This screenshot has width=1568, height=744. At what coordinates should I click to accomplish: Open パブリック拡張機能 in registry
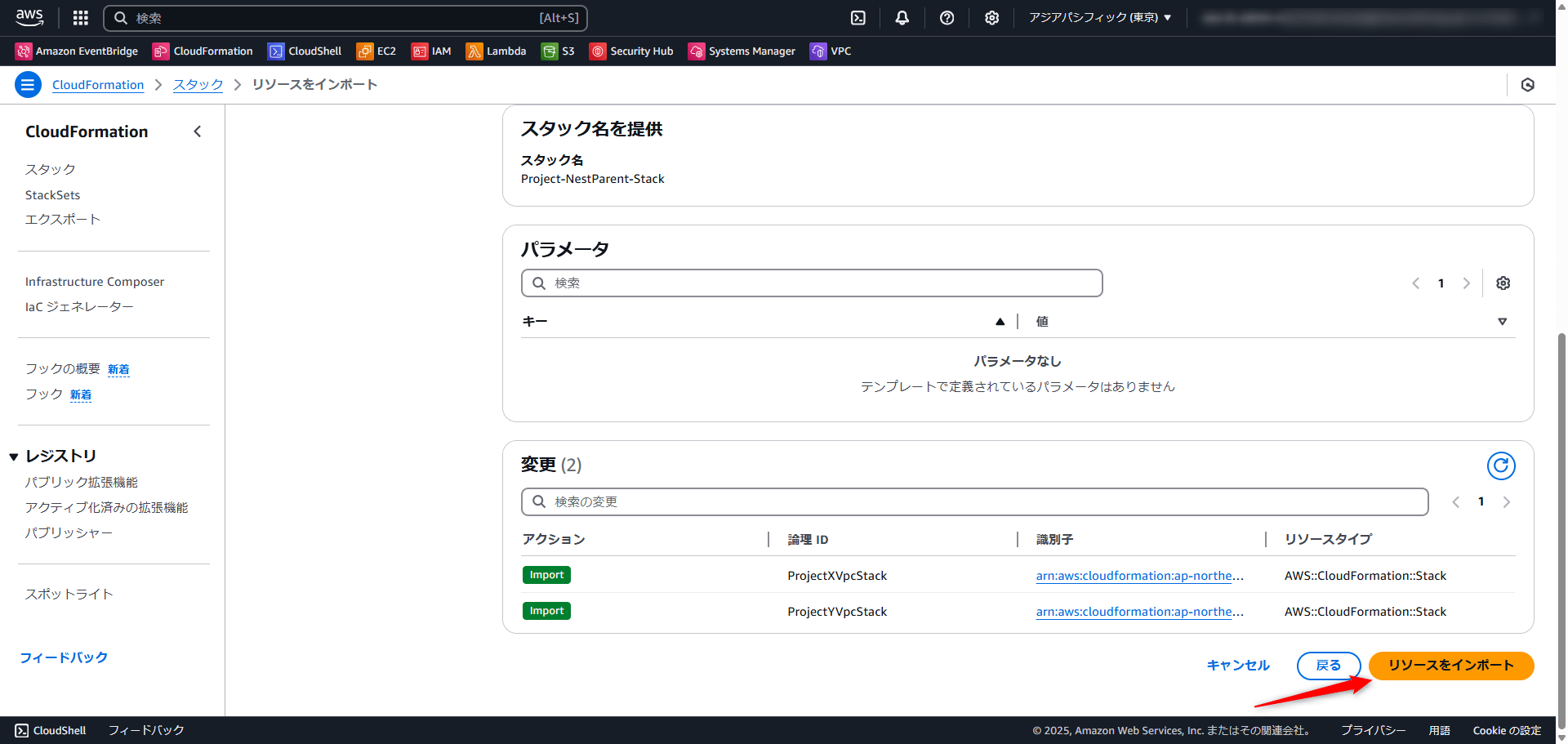click(x=82, y=482)
